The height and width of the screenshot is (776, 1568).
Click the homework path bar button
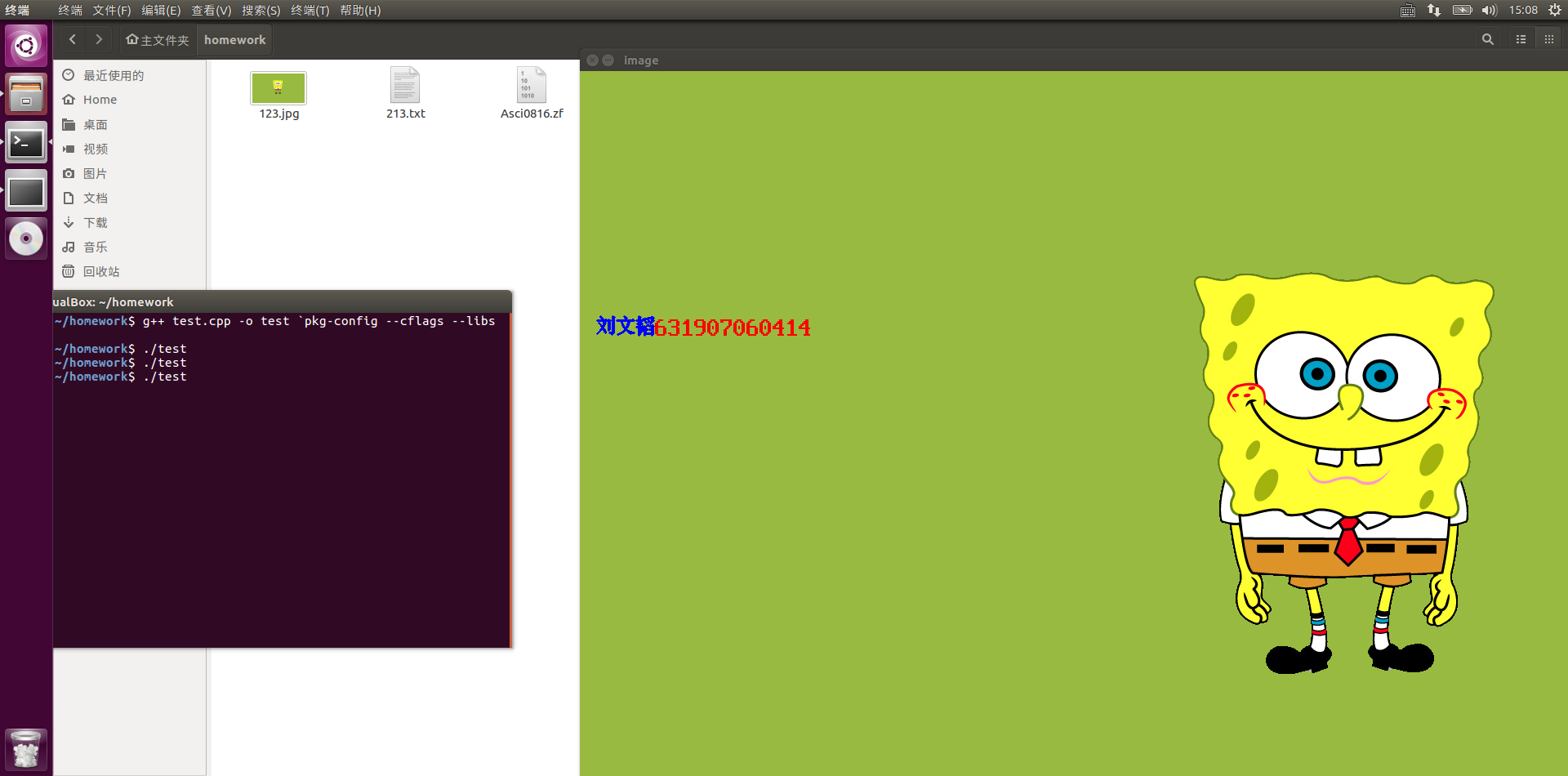tap(235, 40)
